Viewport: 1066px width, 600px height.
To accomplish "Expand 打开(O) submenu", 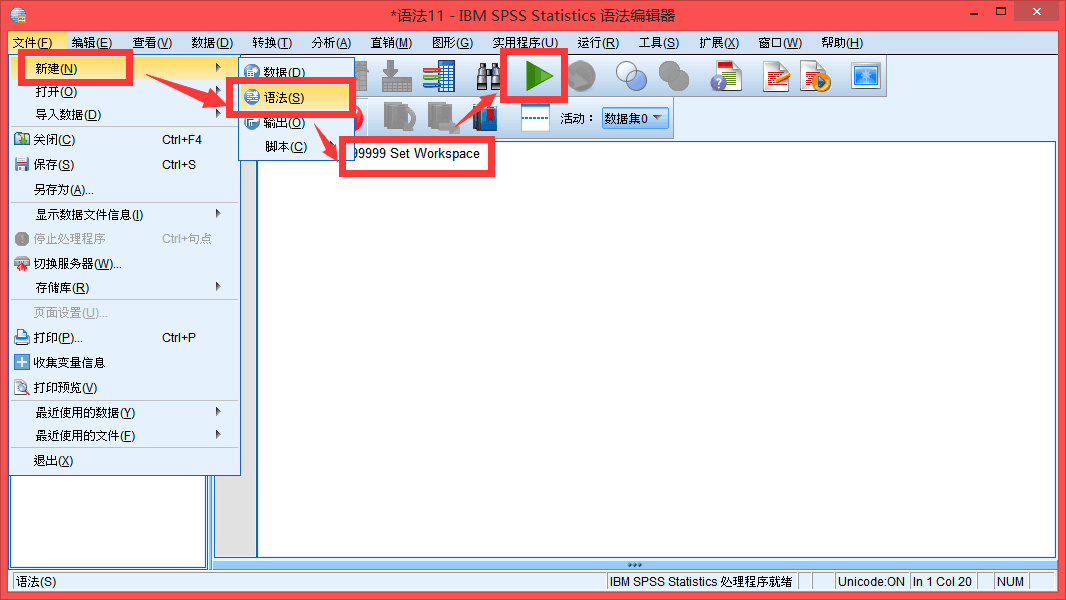I will [x=124, y=91].
